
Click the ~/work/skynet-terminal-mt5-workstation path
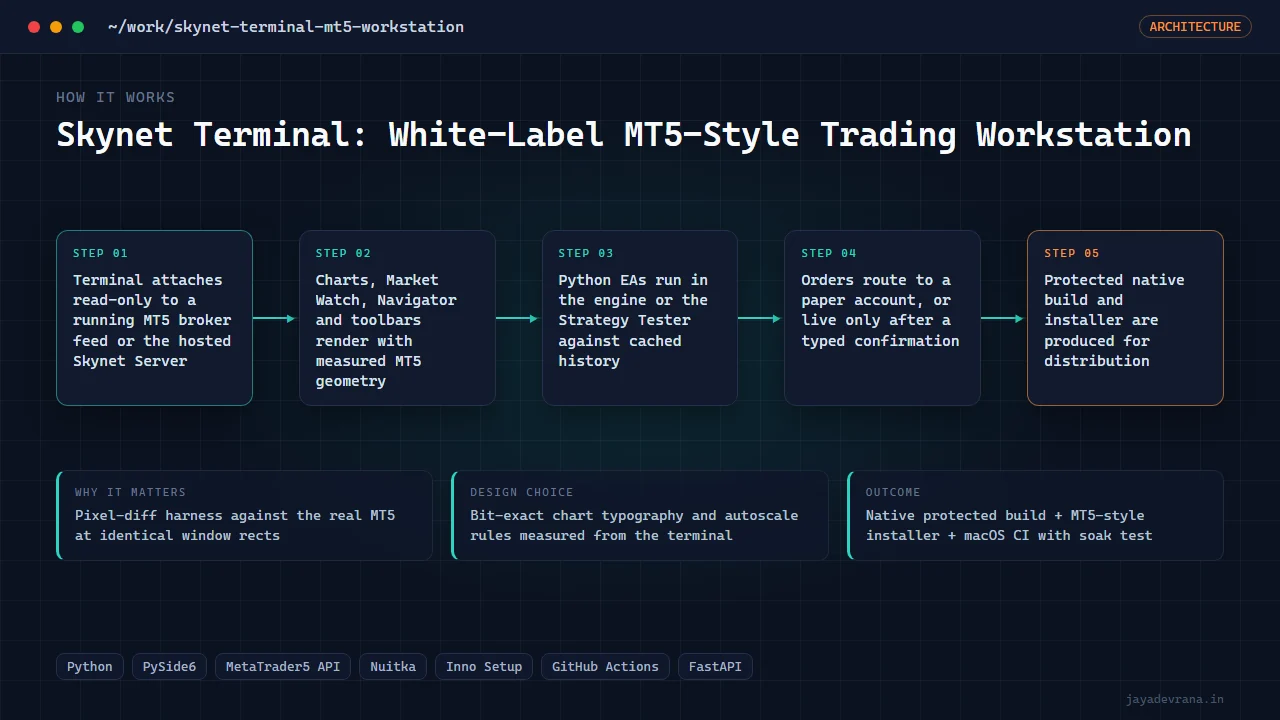[x=286, y=27]
